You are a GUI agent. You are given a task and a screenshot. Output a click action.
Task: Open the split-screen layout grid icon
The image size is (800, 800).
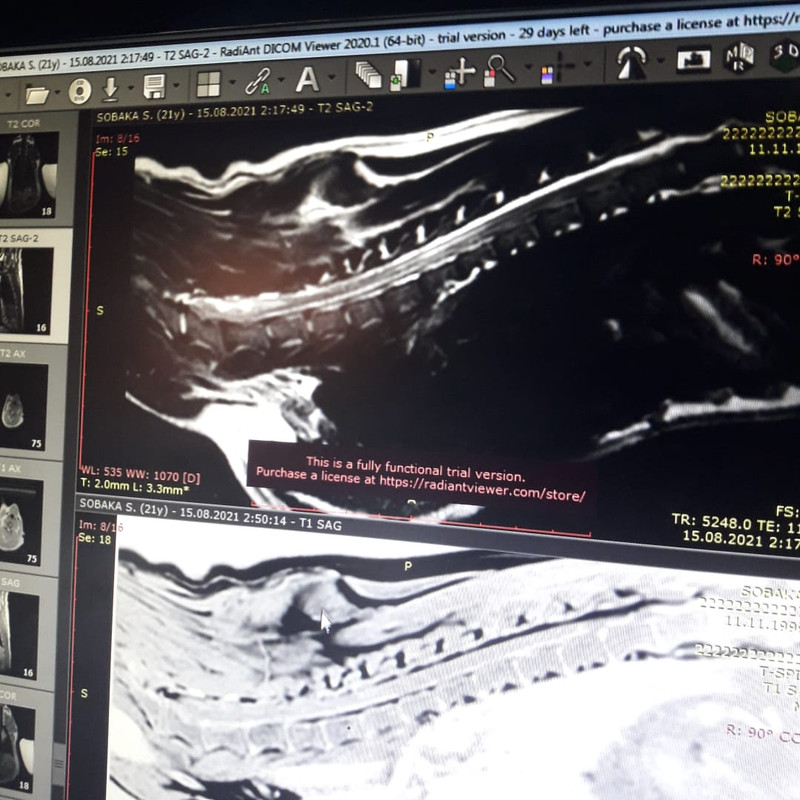click(x=209, y=84)
